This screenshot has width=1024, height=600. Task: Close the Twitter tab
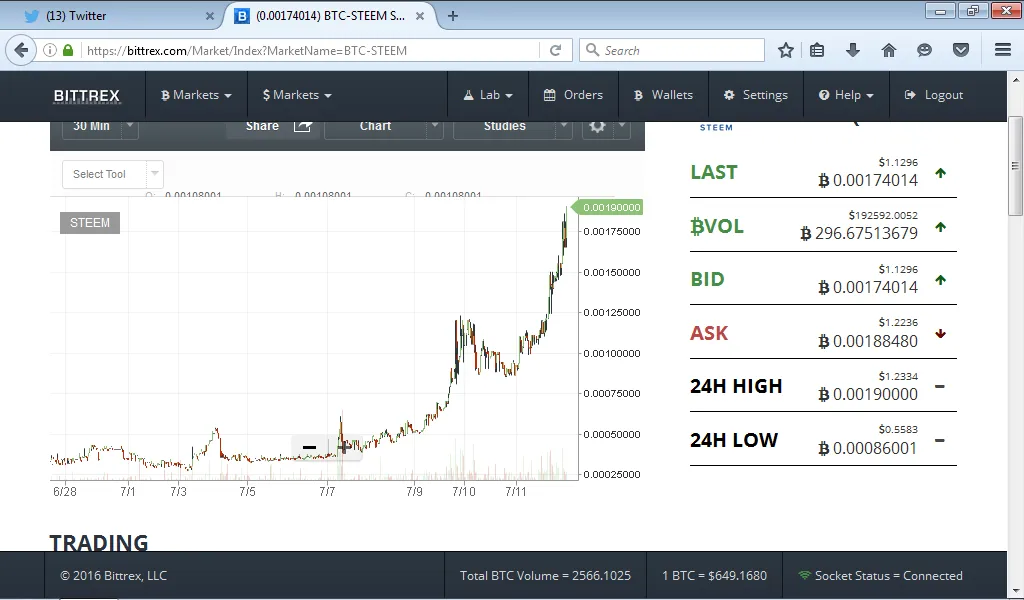(210, 16)
